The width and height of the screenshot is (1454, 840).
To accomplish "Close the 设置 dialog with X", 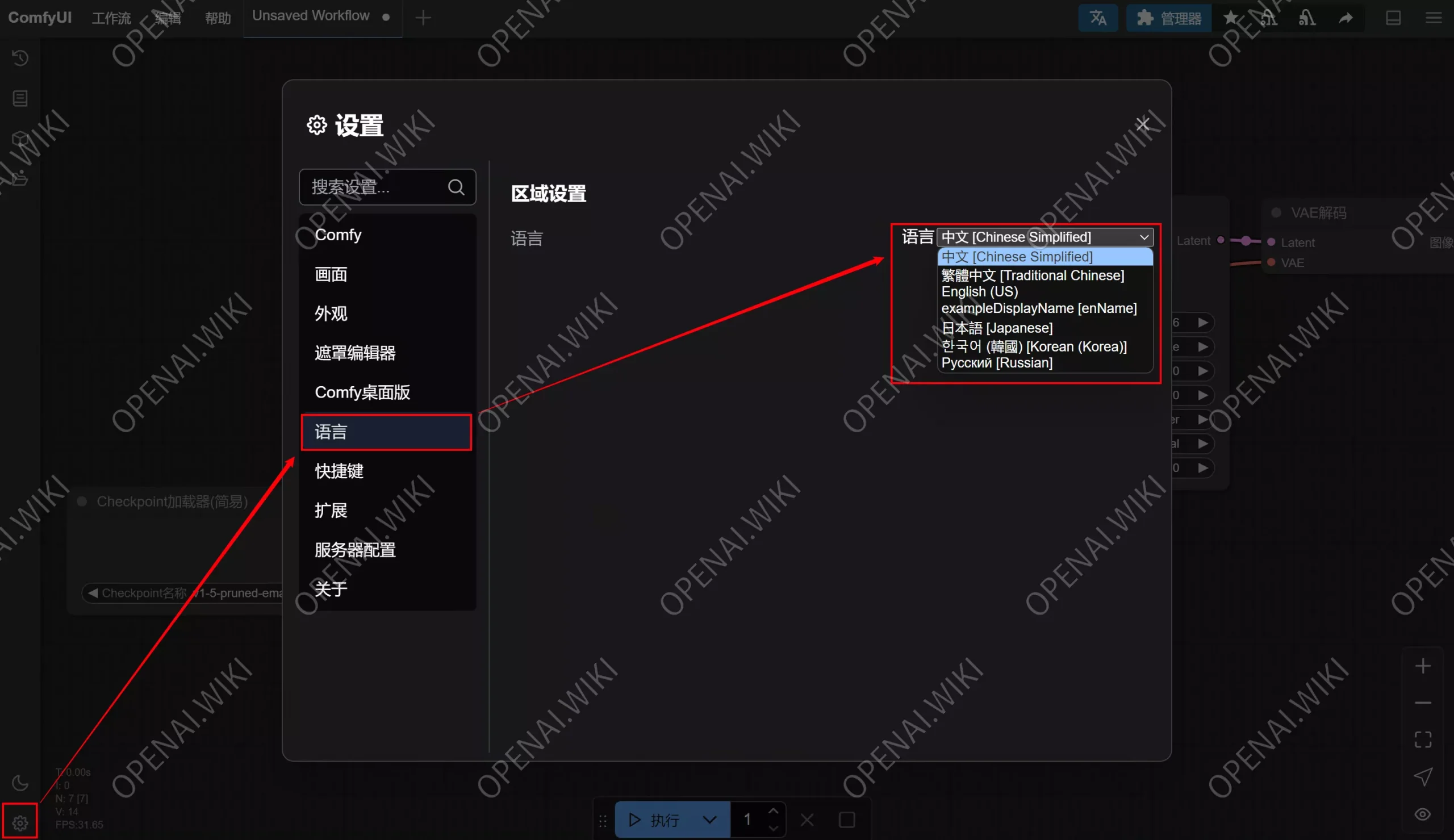I will (1143, 124).
